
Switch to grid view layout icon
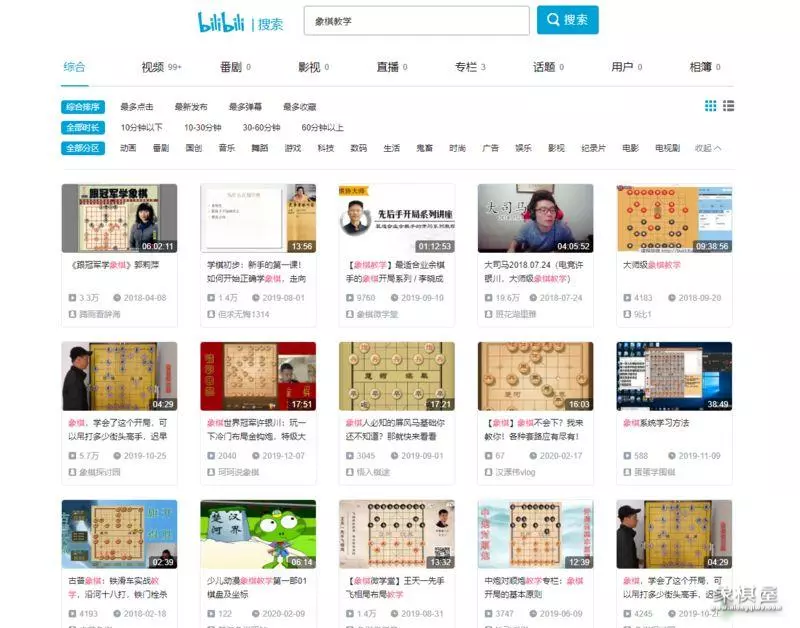pos(710,106)
